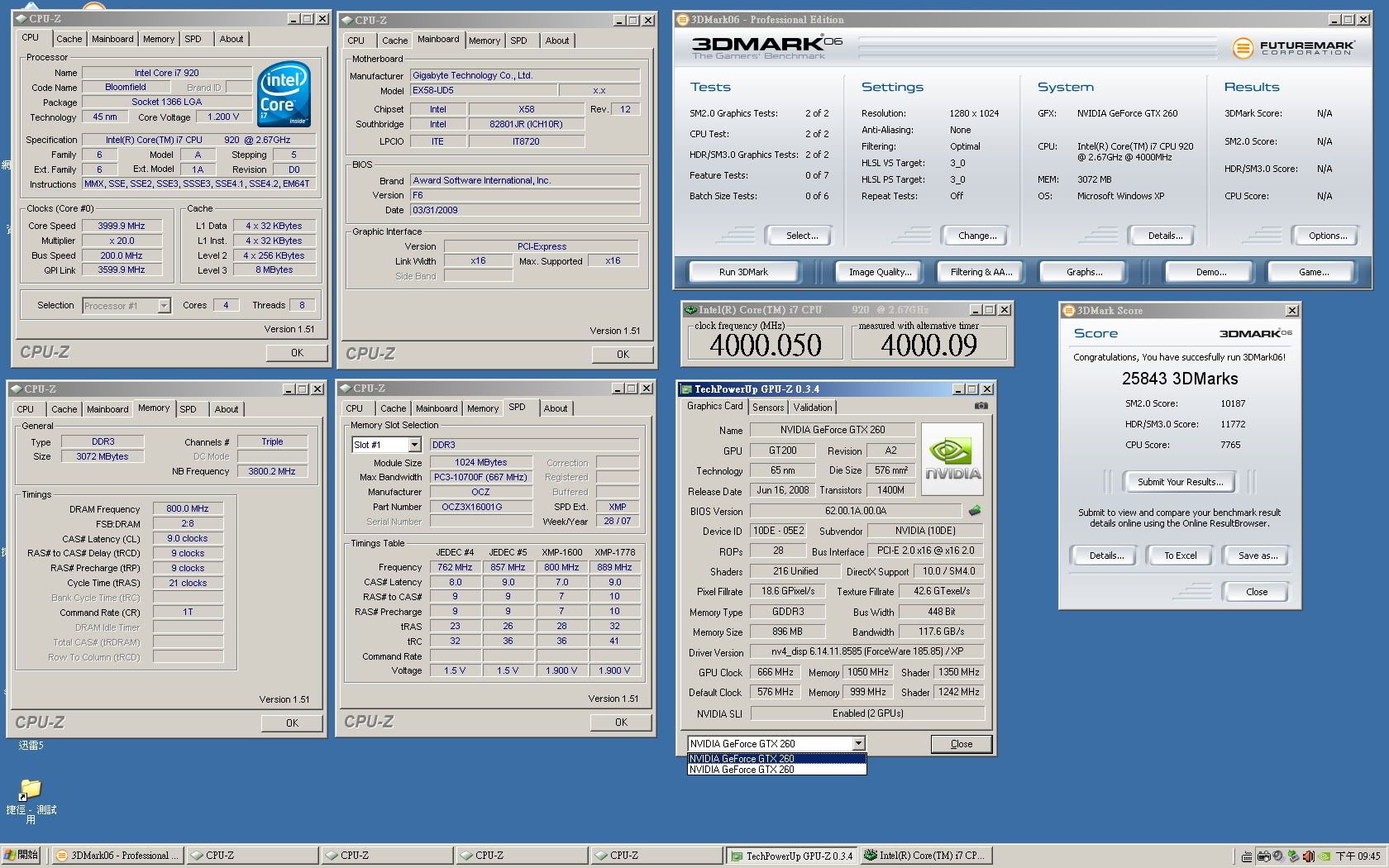The width and height of the screenshot is (1389, 868).
Task: Open Filtering & AA settings
Action: (x=981, y=272)
